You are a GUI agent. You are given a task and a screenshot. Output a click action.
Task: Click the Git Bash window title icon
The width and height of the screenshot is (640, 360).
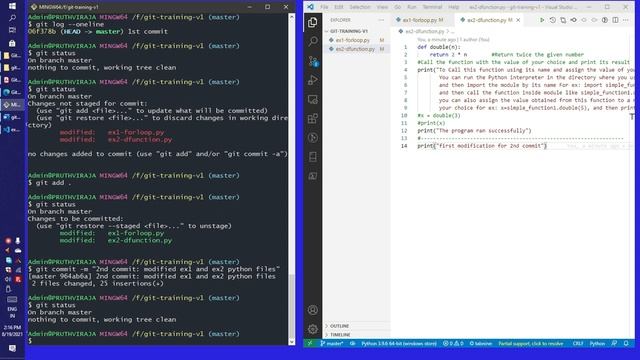(x=34, y=7)
